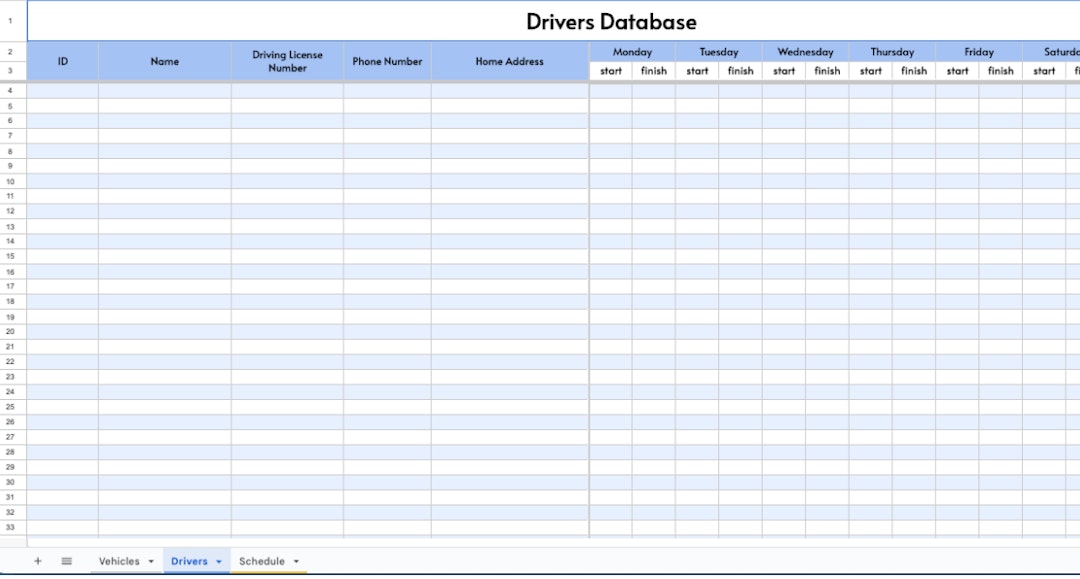Select the Friday finish header cell
The height and width of the screenshot is (579, 1080).
[1000, 71]
